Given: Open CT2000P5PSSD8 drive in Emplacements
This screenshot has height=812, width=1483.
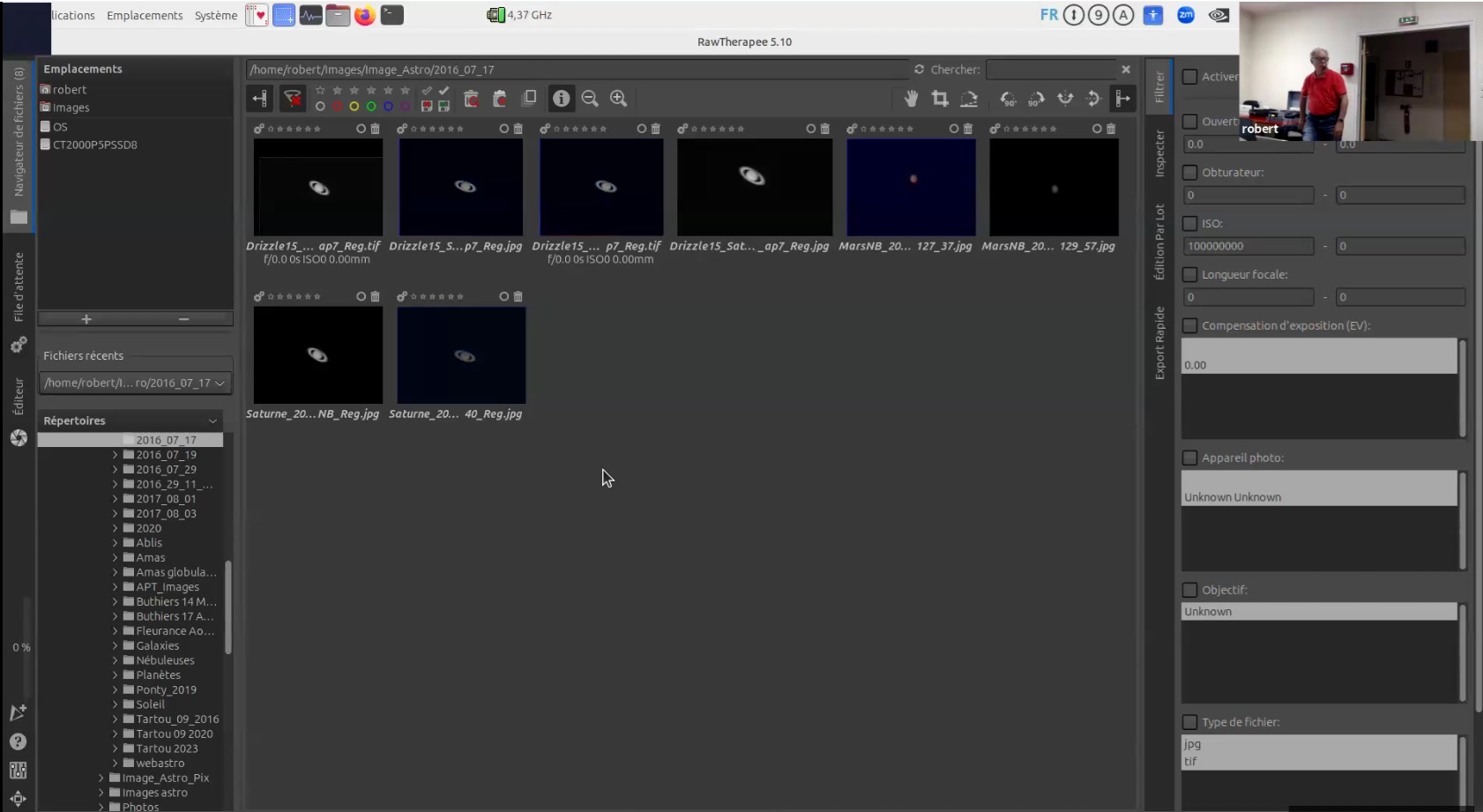Looking at the screenshot, I should 94,145.
